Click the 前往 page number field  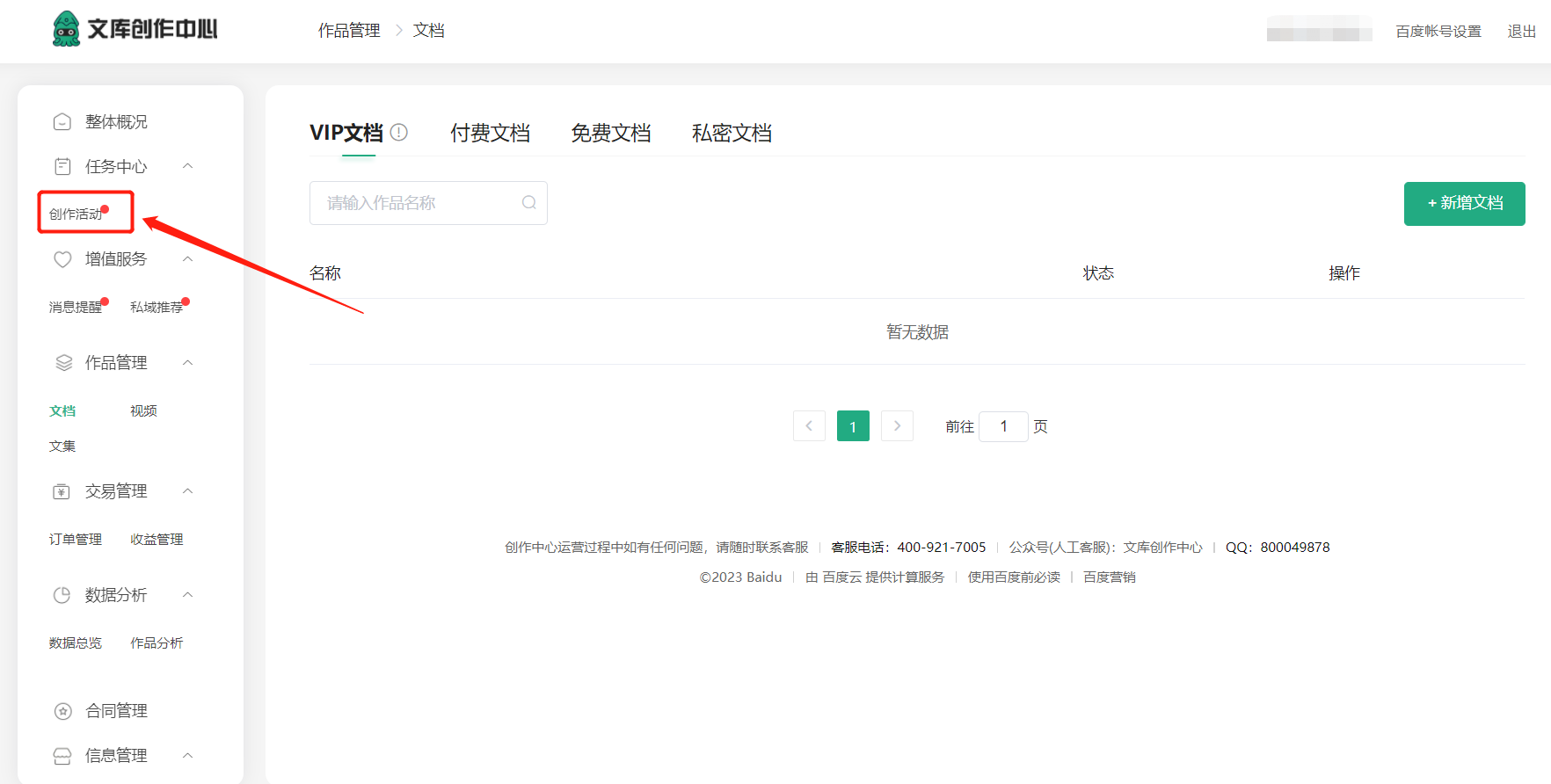click(x=1003, y=426)
